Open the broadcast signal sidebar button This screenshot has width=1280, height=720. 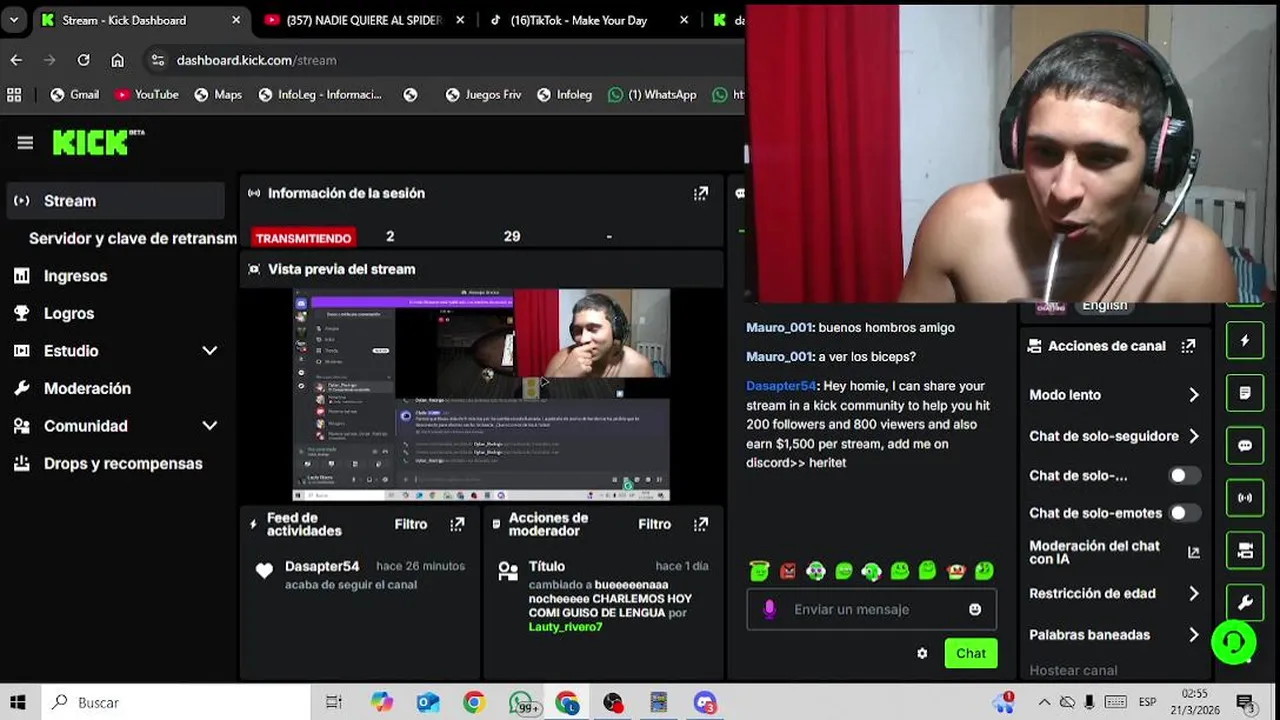[x=1245, y=497]
